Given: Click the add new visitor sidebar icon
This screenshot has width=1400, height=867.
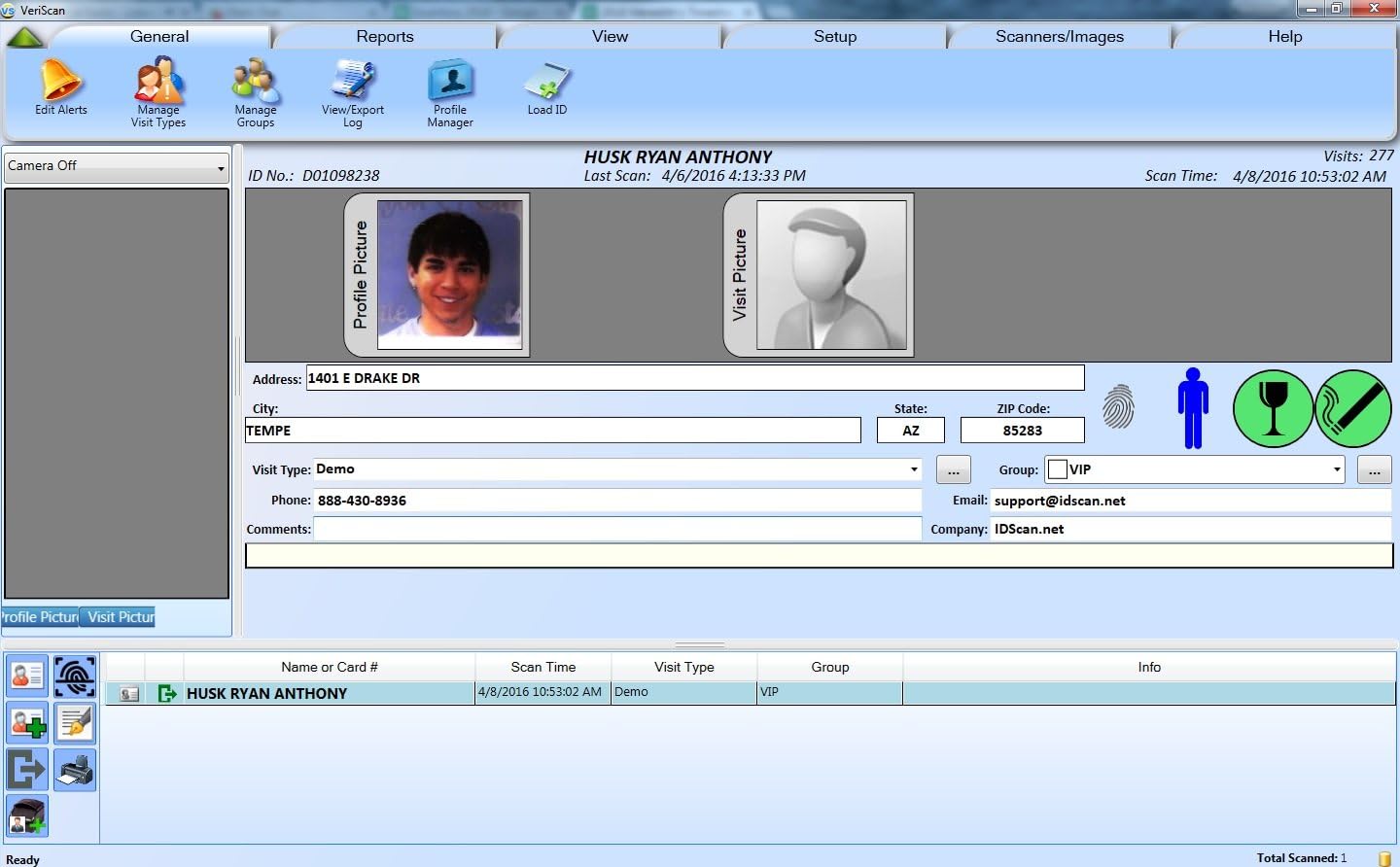Looking at the screenshot, I should [x=26, y=722].
